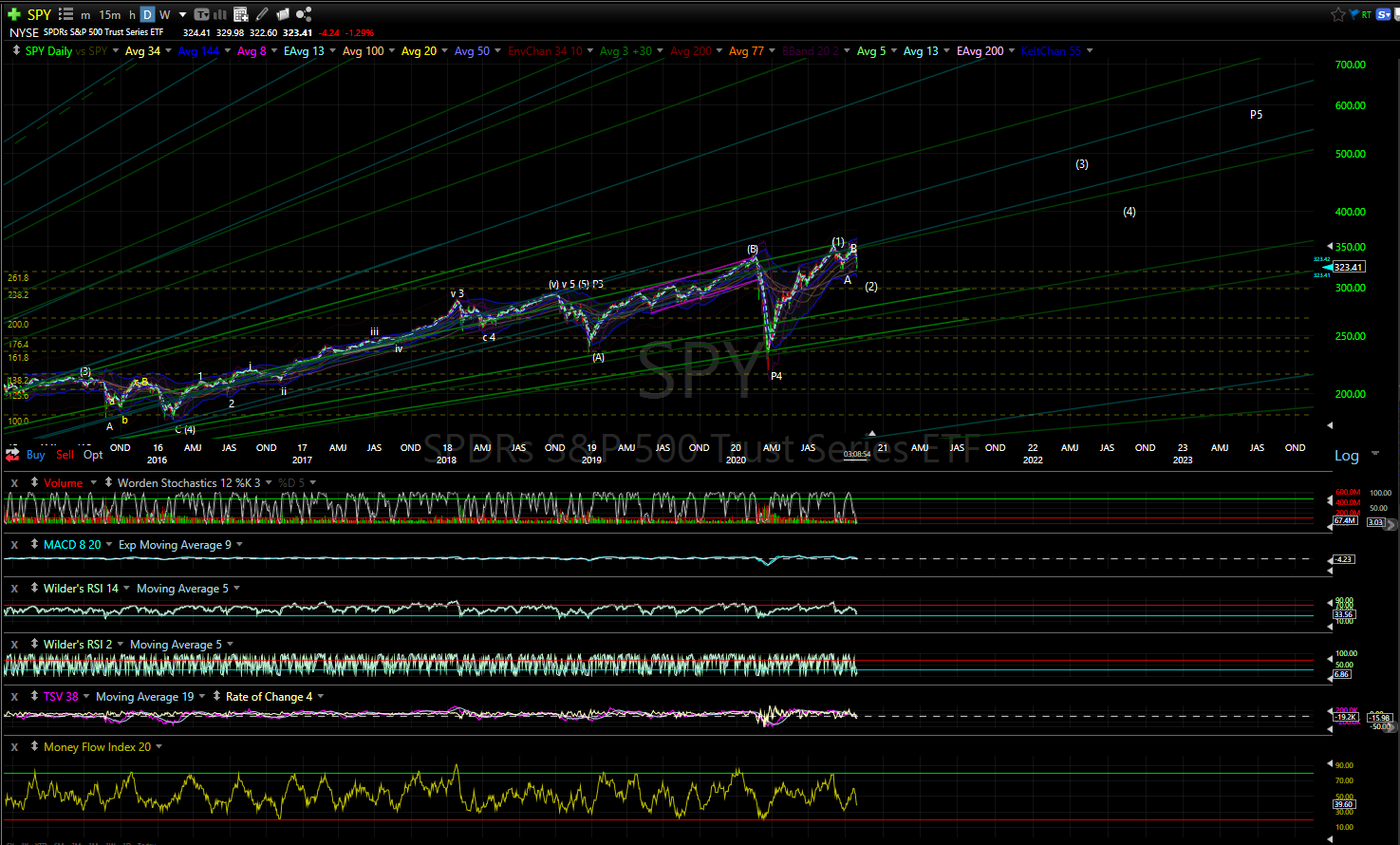Toggle the RT real-time indicator
Viewport: 1400px width, 845px height.
(1367, 14)
